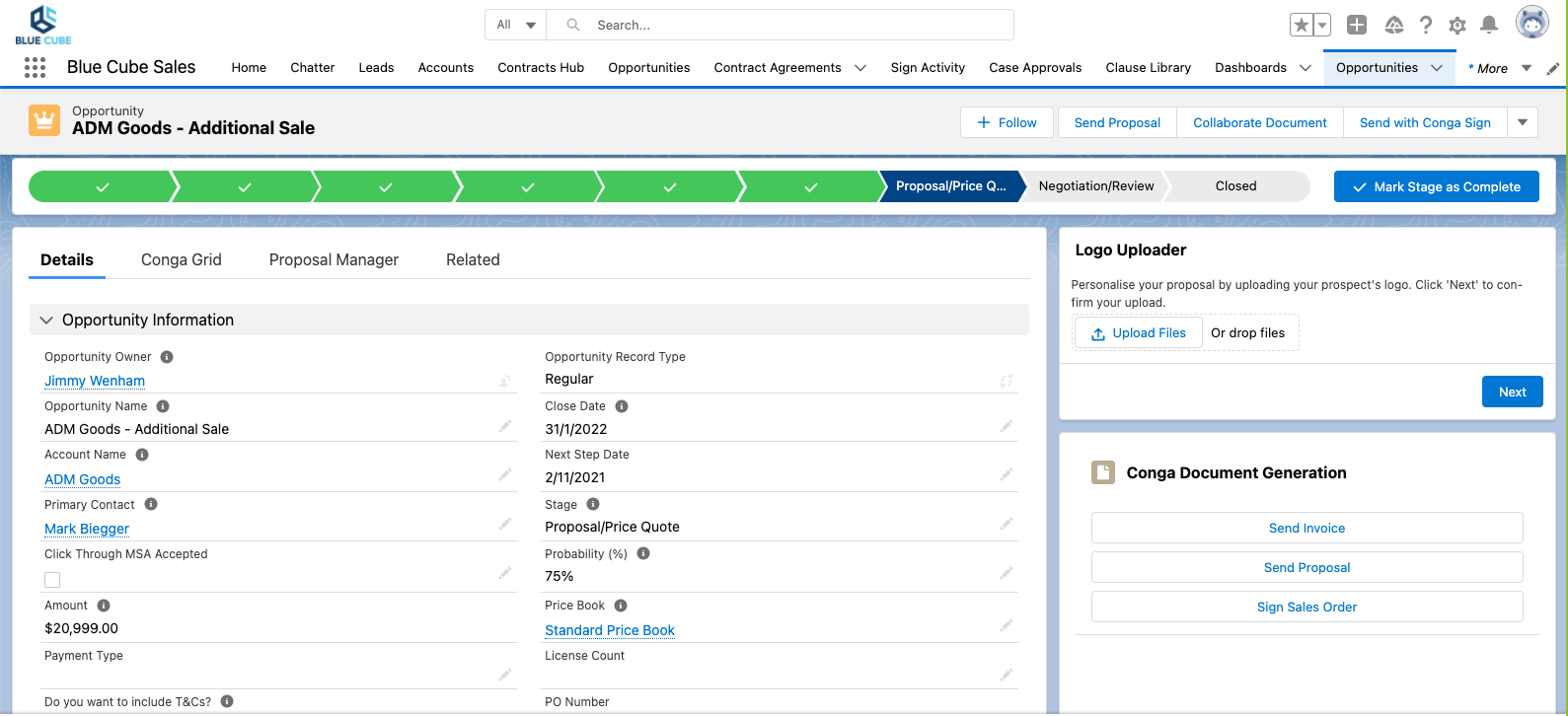
Task: Expand the Dashboards menu chevron
Action: point(1306,68)
